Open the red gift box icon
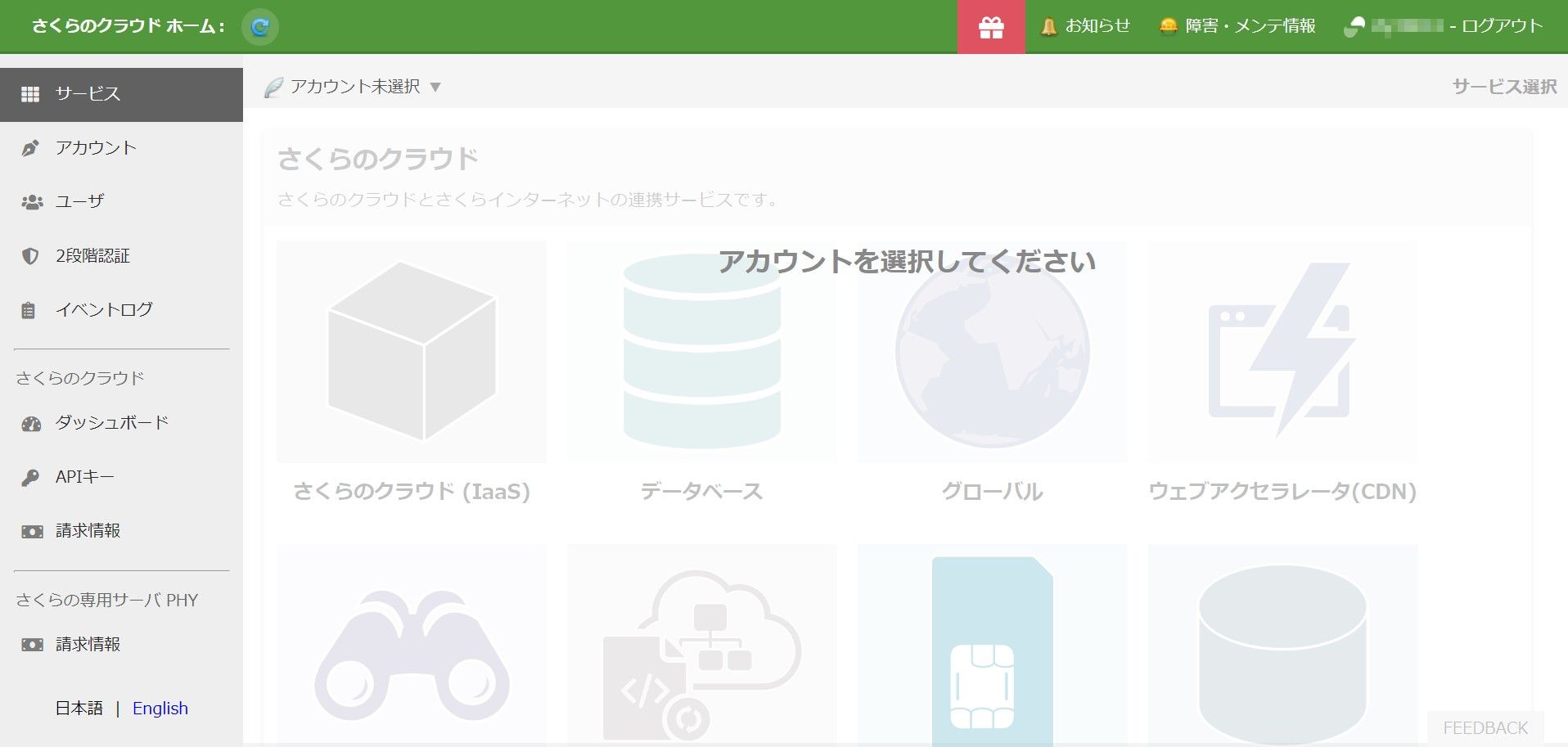Screen dimensions: 1568x747 click(x=991, y=27)
